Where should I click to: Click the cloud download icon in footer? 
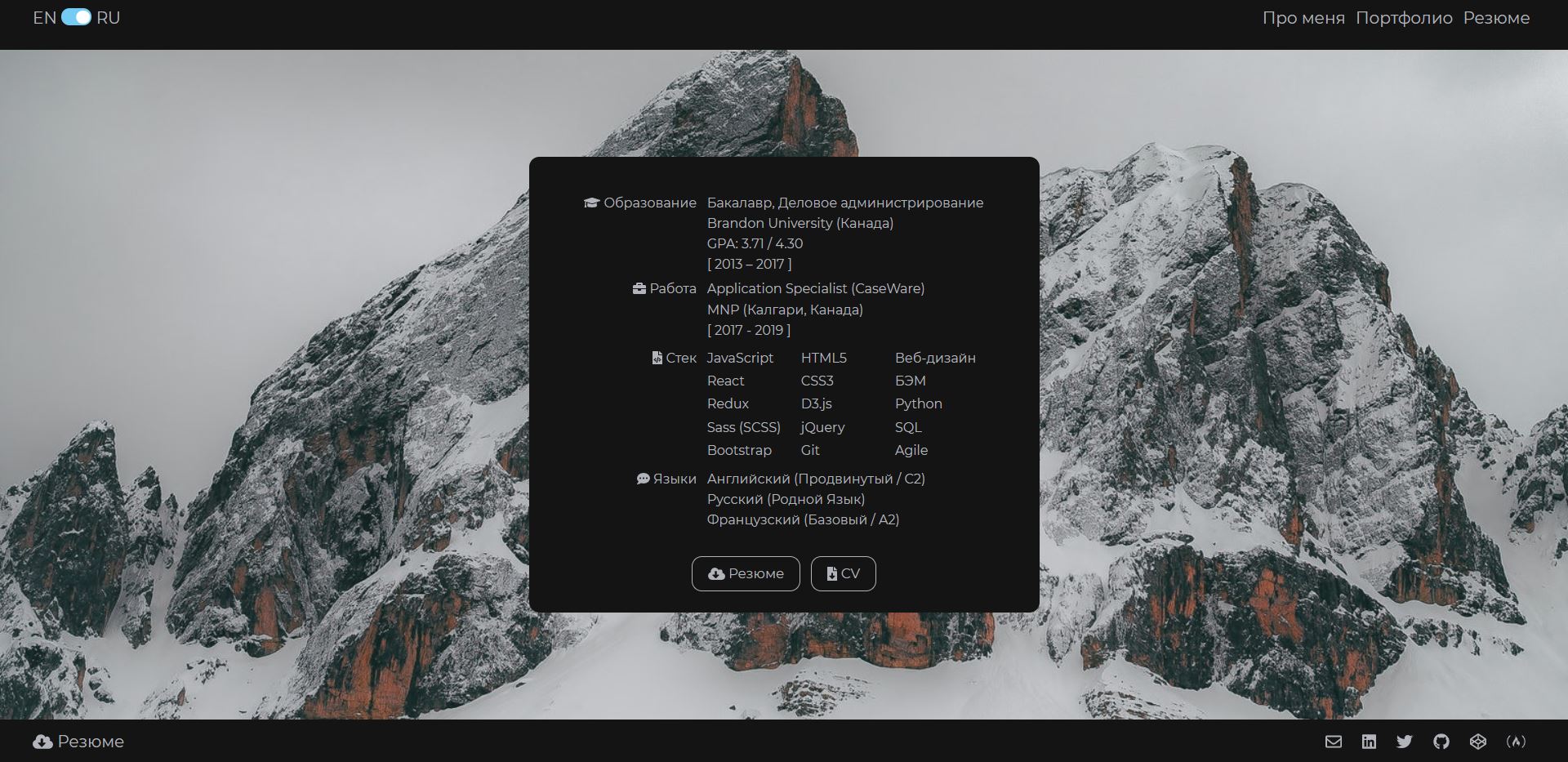point(42,742)
